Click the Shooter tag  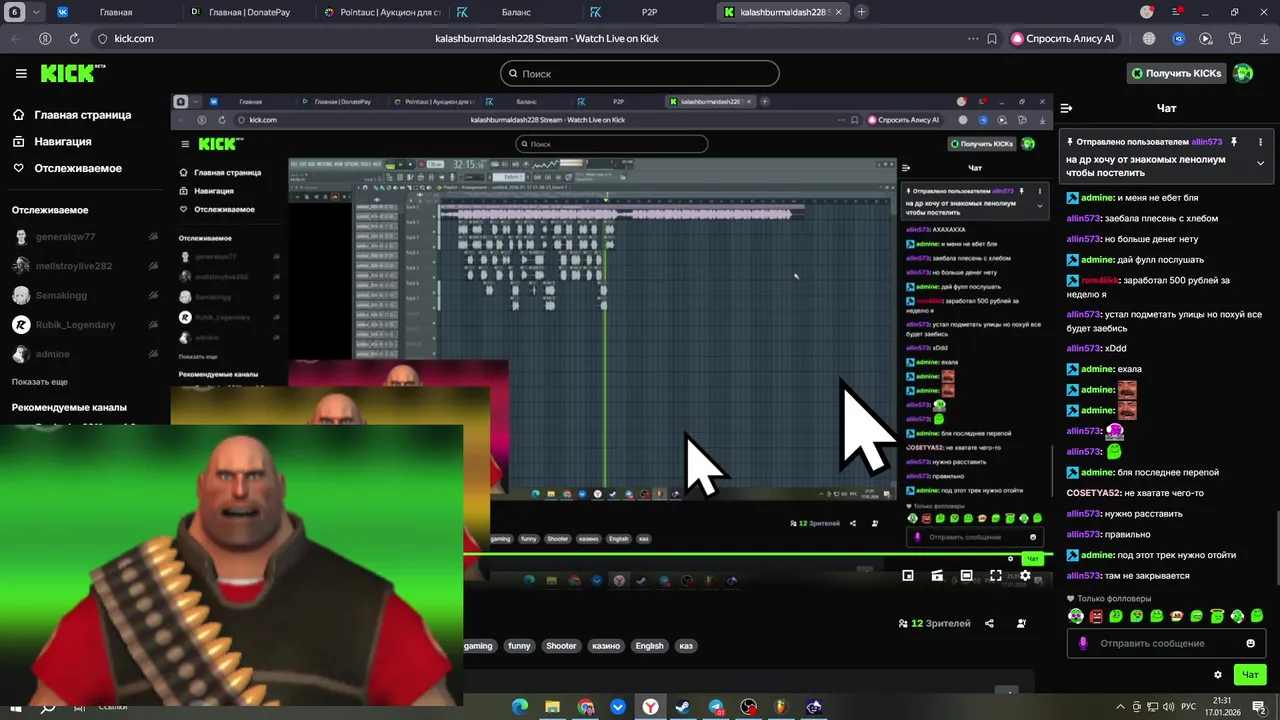click(x=561, y=646)
